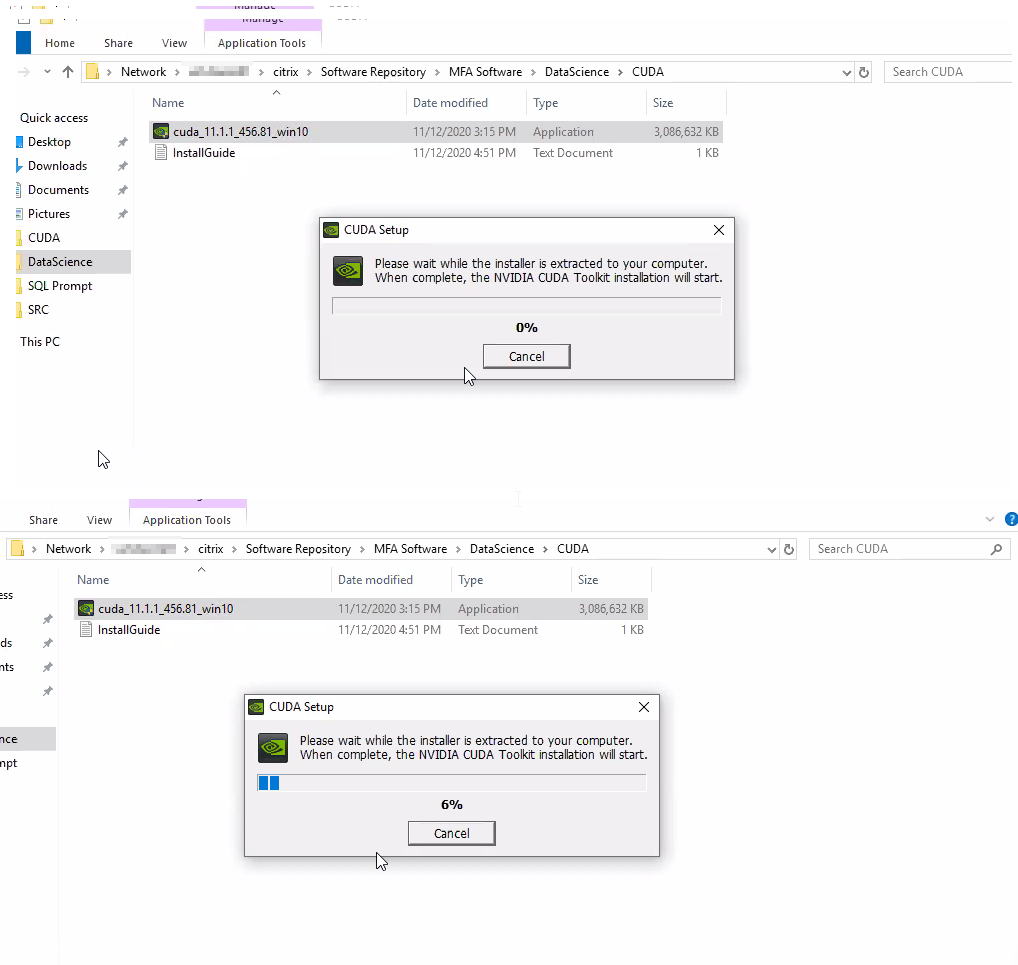Image resolution: width=1018 pixels, height=965 pixels.
Task: Open Documents in the Quick access list
Action: (58, 190)
